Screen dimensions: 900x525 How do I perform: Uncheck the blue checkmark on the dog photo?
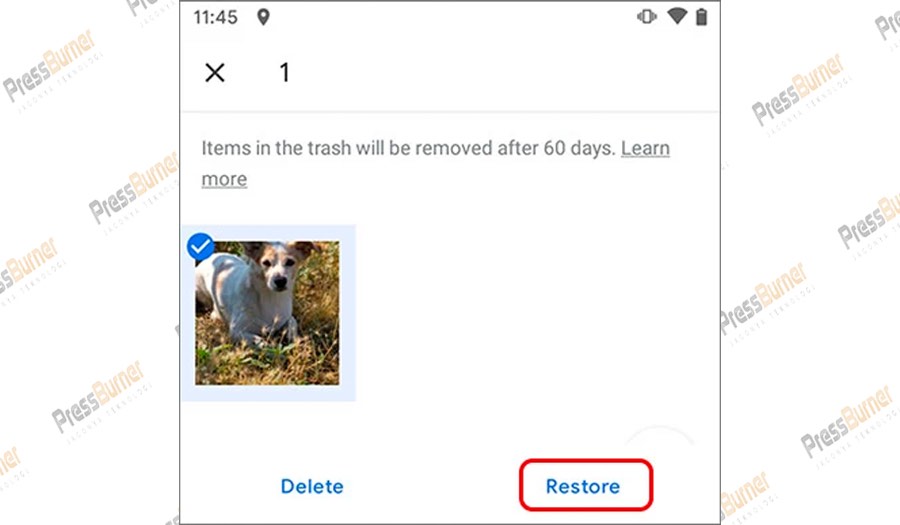(x=200, y=247)
